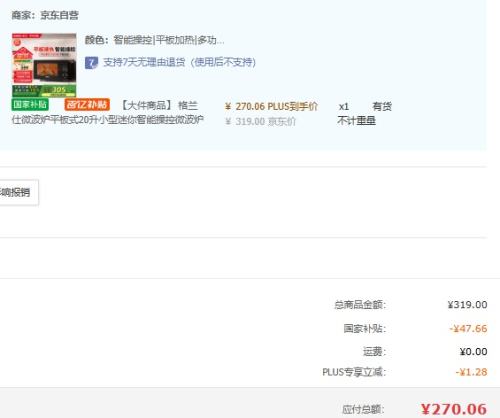Click the 有货 stock status
Screen dimensions: 500x418
click(x=382, y=107)
